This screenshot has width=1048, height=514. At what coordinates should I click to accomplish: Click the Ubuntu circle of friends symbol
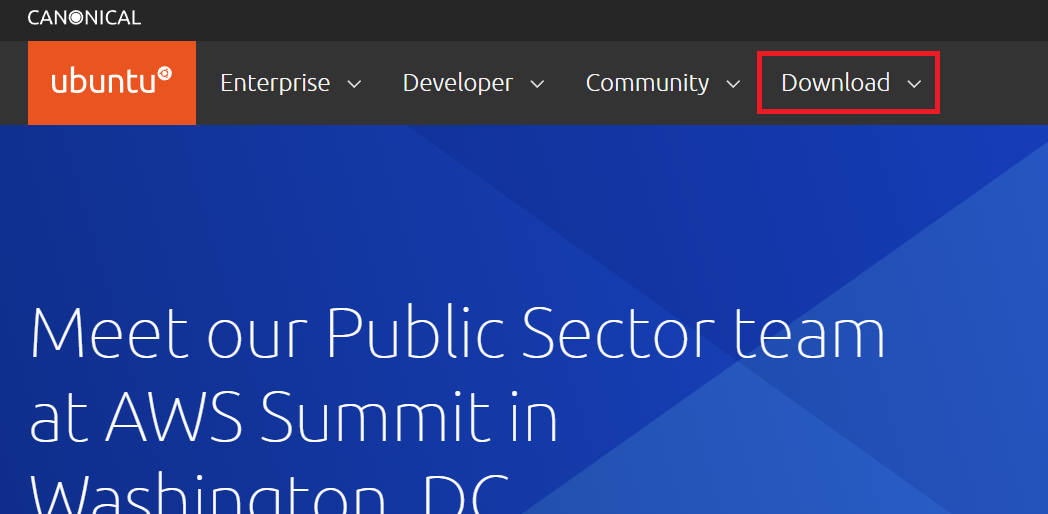pyautogui.click(x=165, y=75)
